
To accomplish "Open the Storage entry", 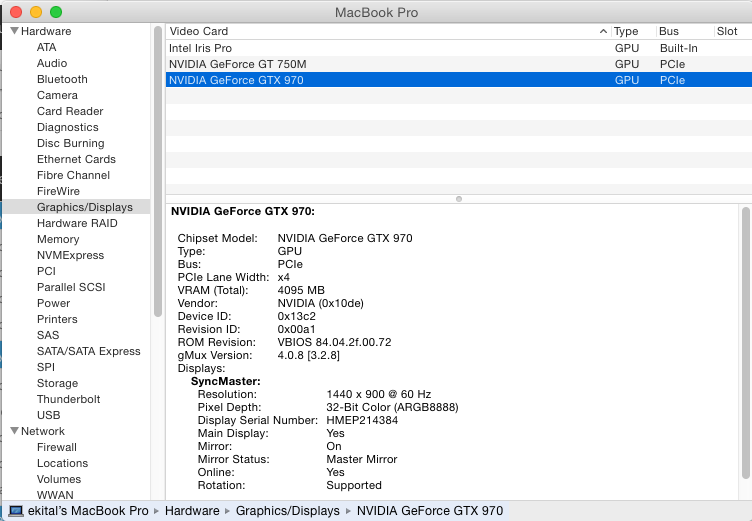I will pyautogui.click(x=57, y=383).
